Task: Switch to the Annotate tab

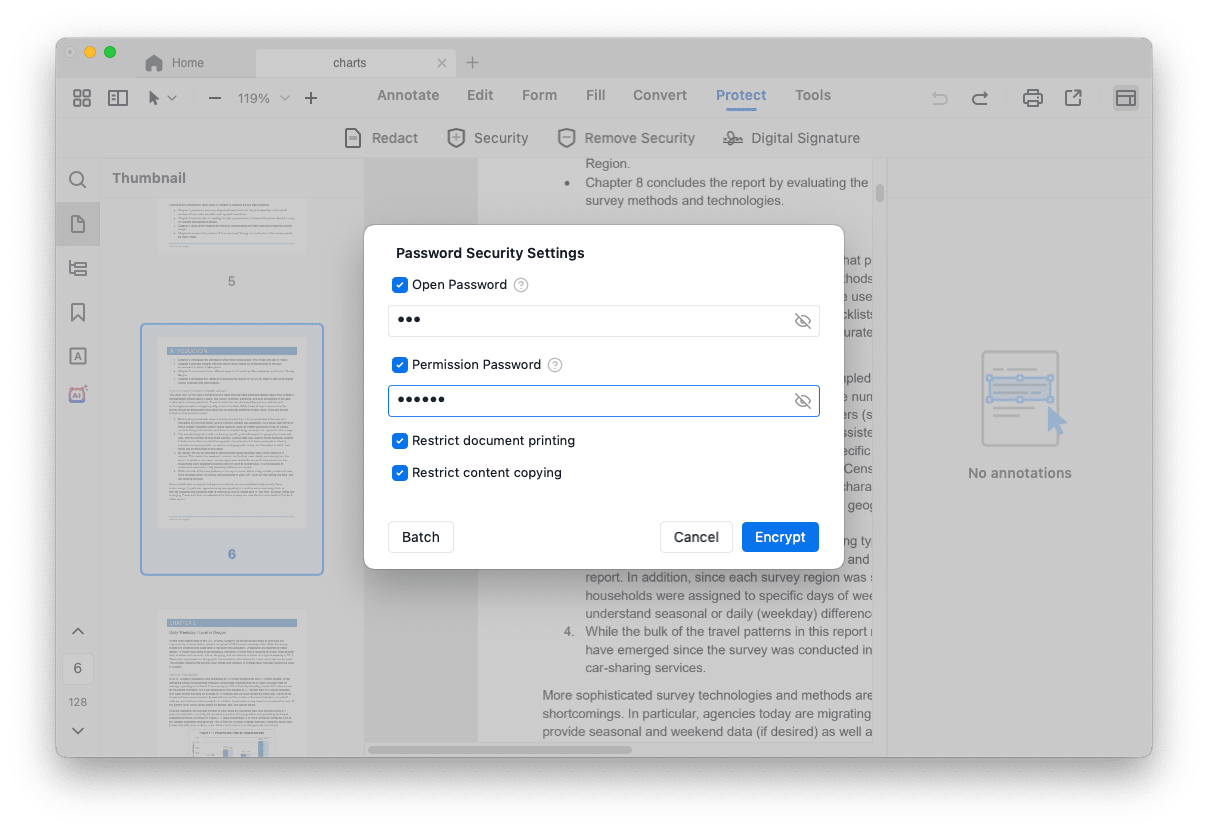Action: [x=408, y=95]
